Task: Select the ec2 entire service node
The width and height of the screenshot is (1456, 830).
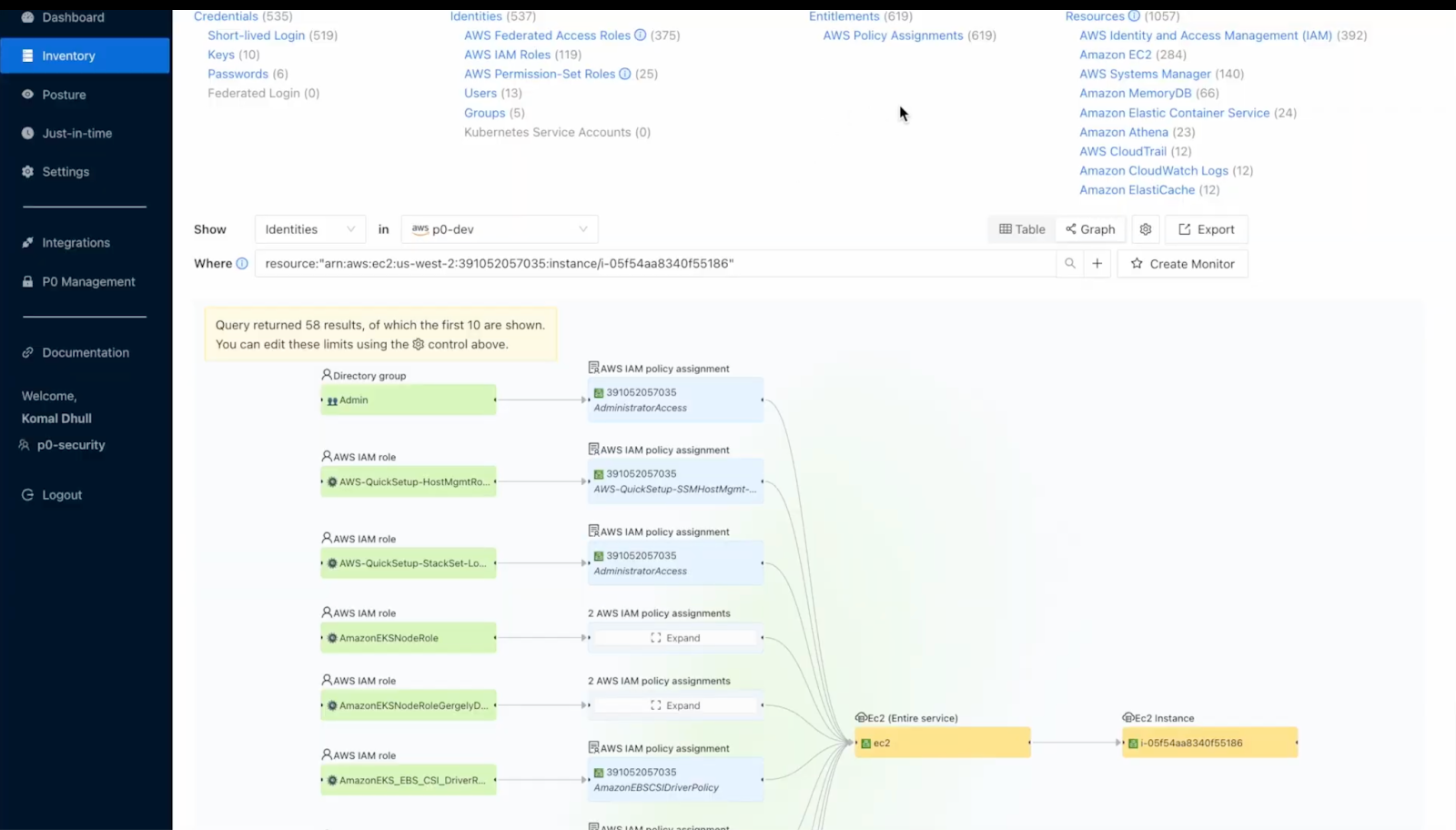Action: point(943,743)
